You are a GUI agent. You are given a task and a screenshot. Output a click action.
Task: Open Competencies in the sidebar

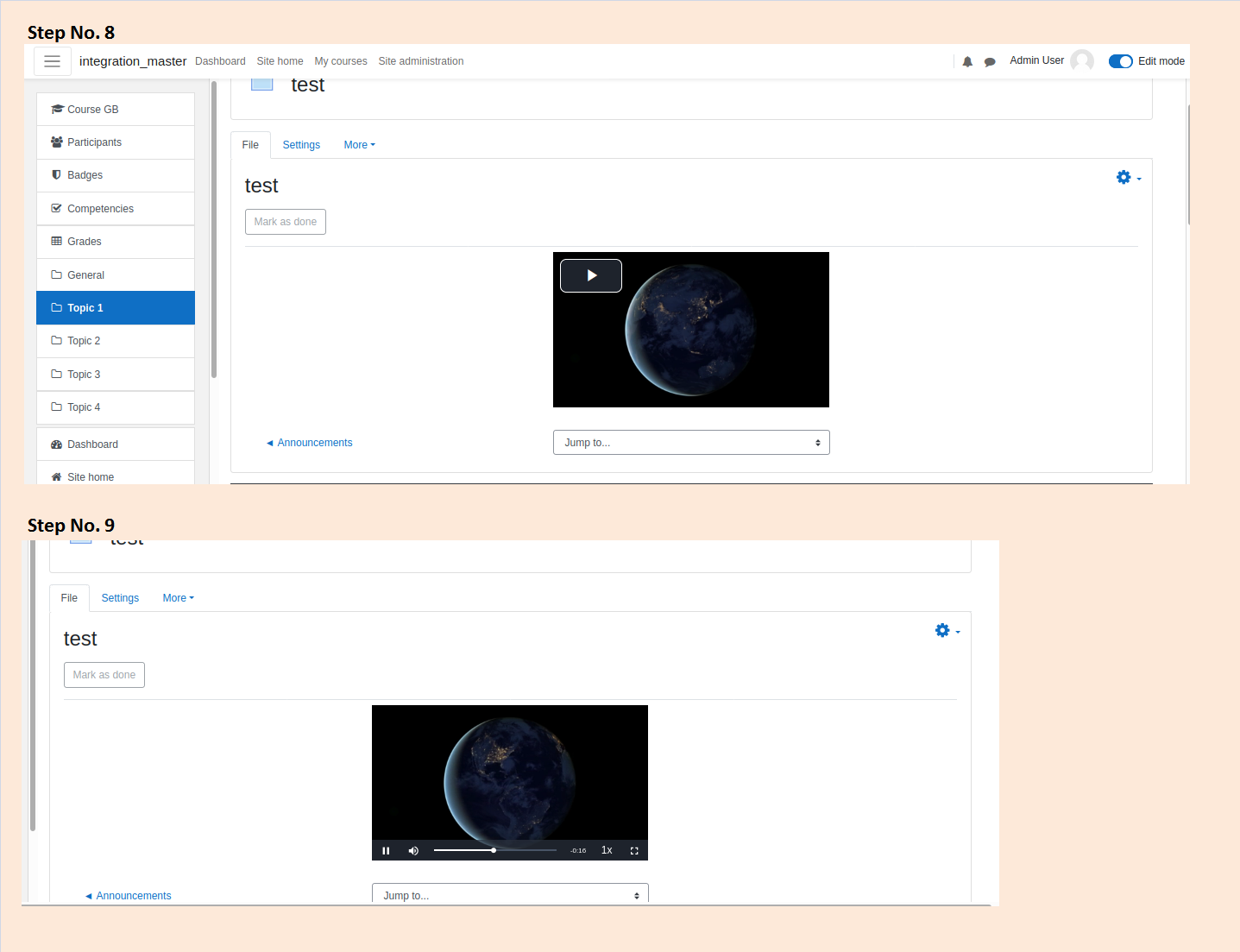(116, 209)
